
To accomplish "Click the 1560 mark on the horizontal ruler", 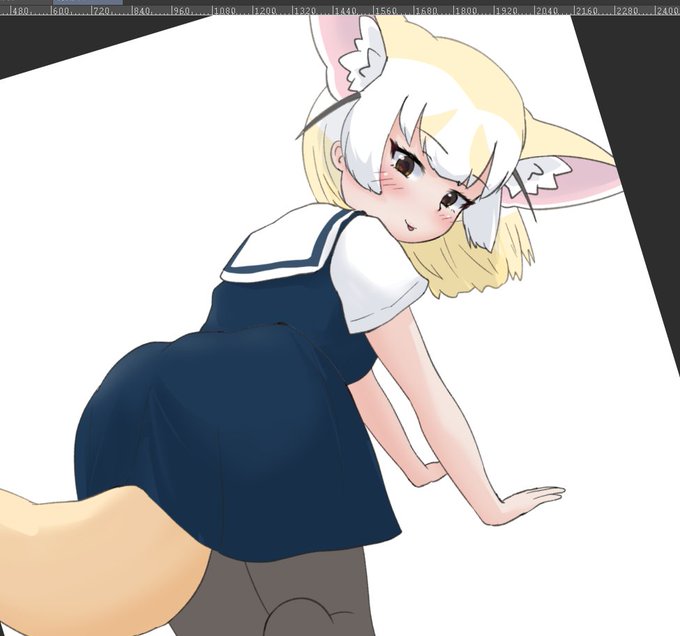I will tap(385, 10).
